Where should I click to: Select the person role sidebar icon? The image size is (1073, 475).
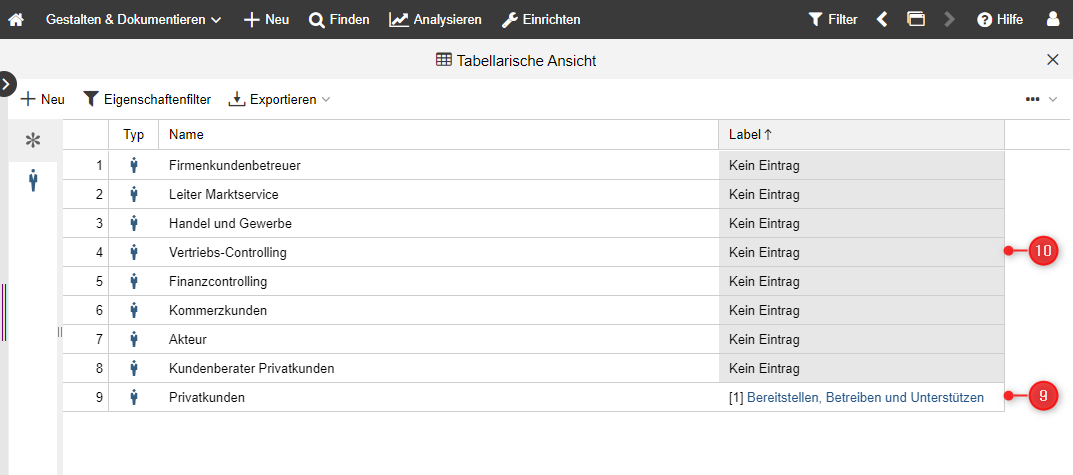pyautogui.click(x=33, y=181)
